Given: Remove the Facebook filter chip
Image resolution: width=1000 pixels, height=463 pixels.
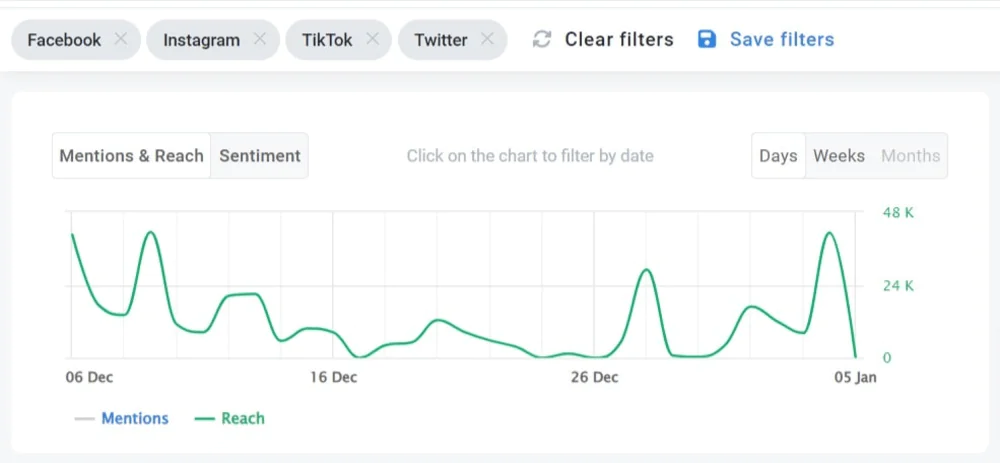Looking at the screenshot, I should 120,40.
